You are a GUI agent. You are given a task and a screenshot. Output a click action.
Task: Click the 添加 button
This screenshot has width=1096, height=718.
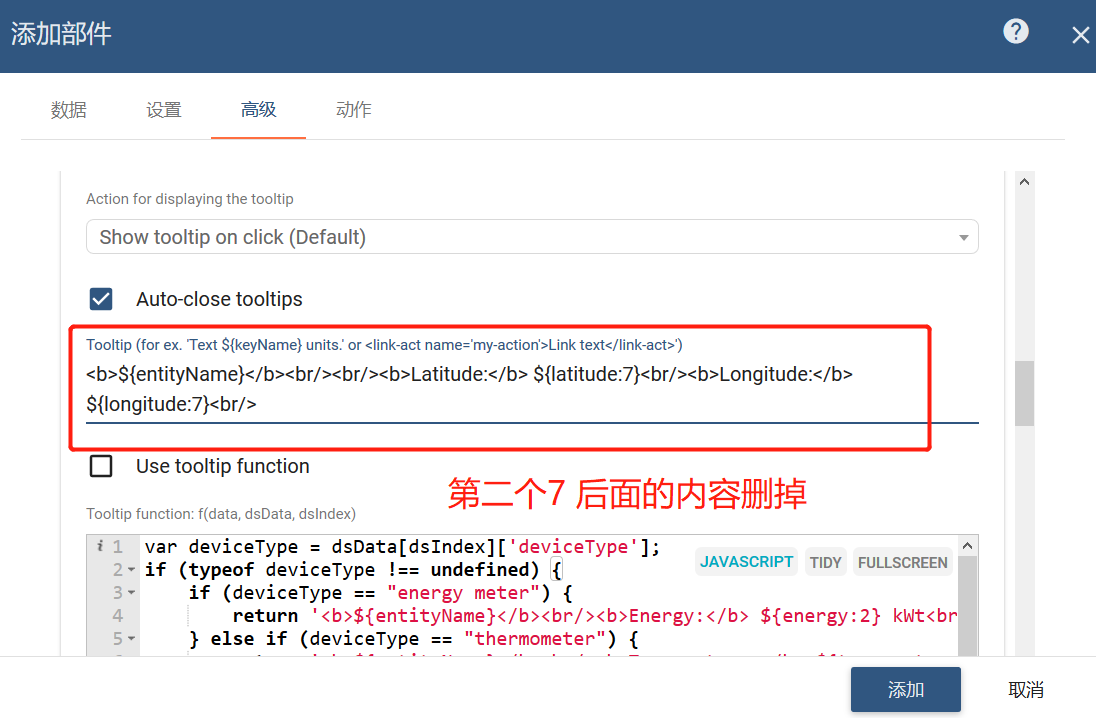(906, 690)
